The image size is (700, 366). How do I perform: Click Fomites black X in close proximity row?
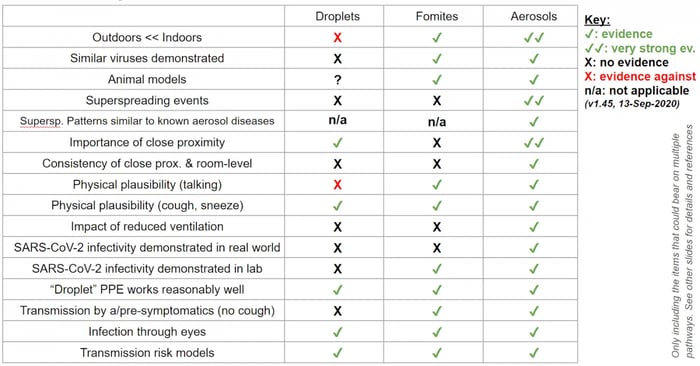(x=437, y=143)
